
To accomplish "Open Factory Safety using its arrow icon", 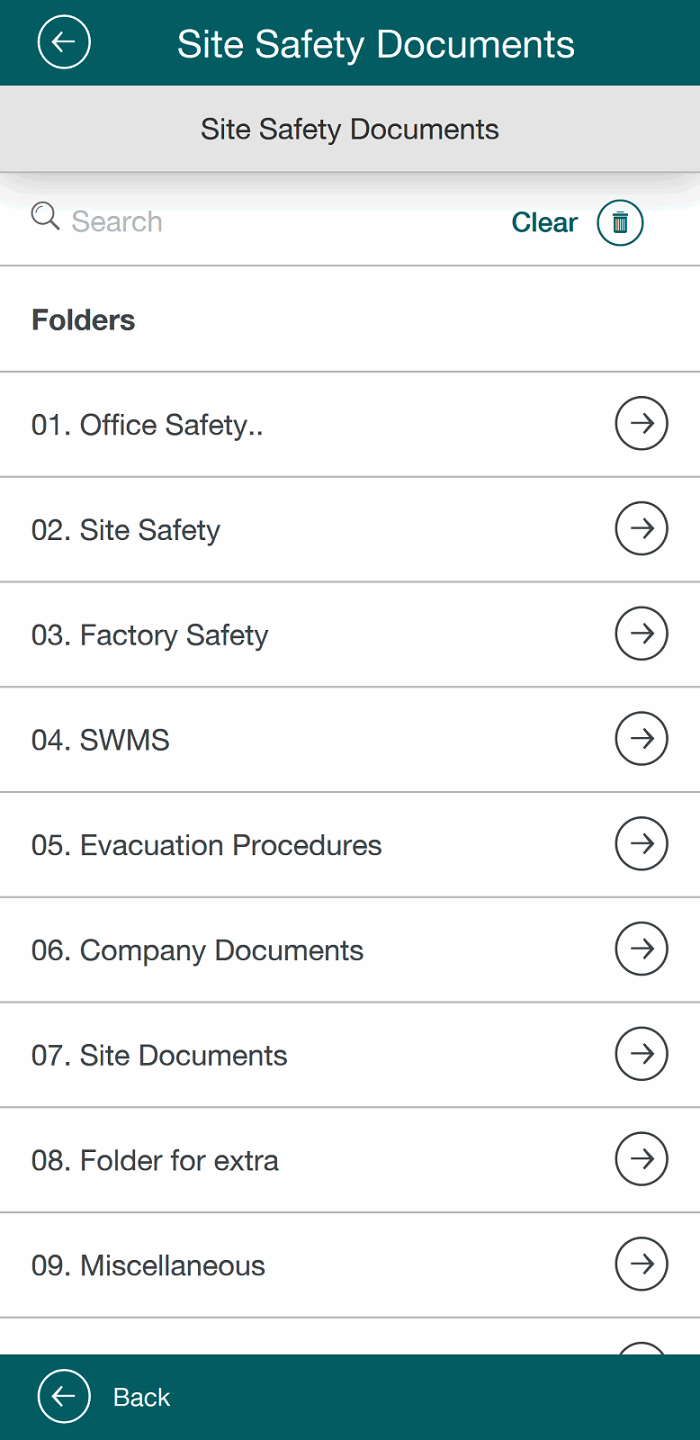I will [641, 634].
